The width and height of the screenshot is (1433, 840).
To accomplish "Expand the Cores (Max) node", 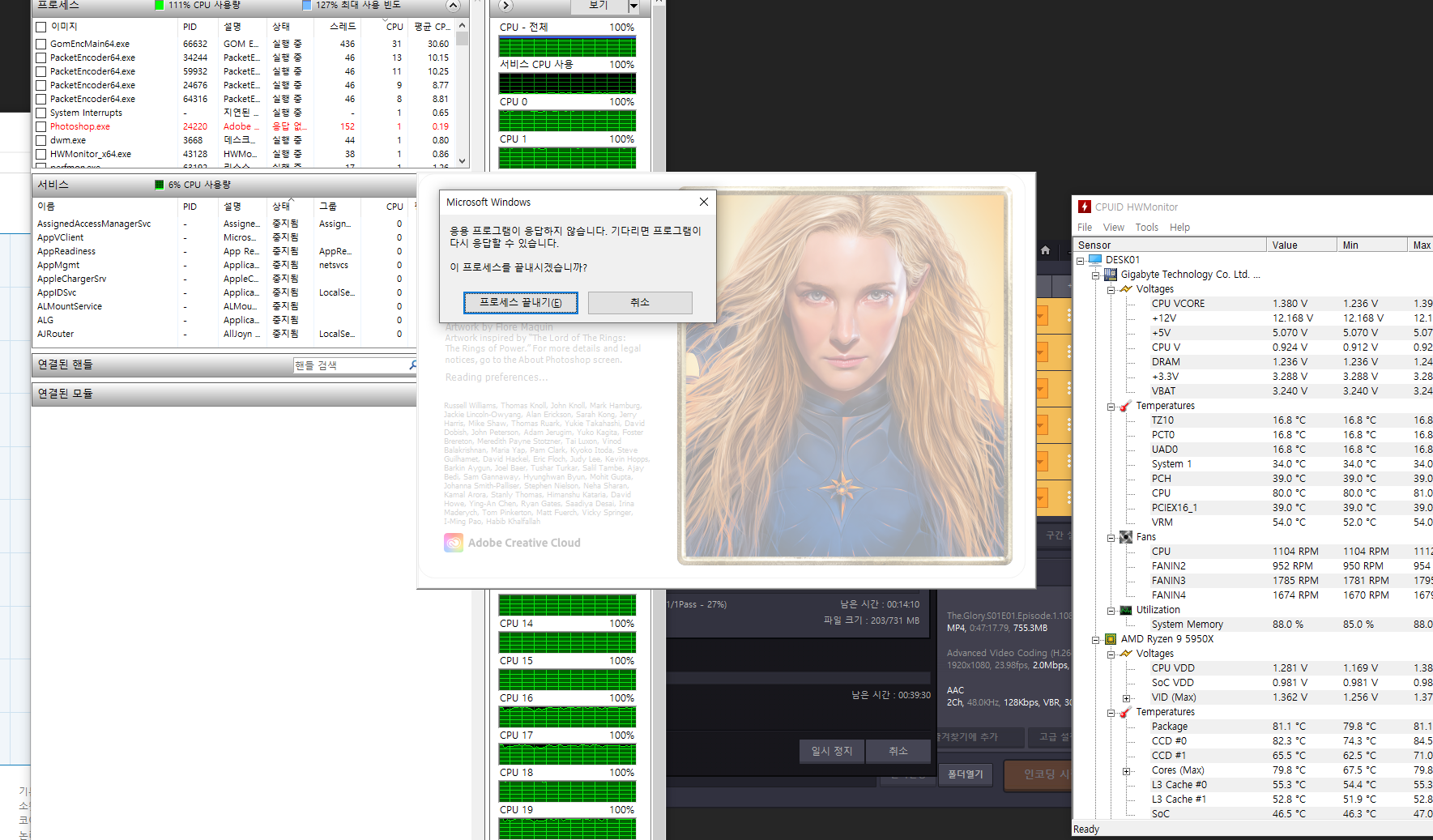I will pos(1126,771).
